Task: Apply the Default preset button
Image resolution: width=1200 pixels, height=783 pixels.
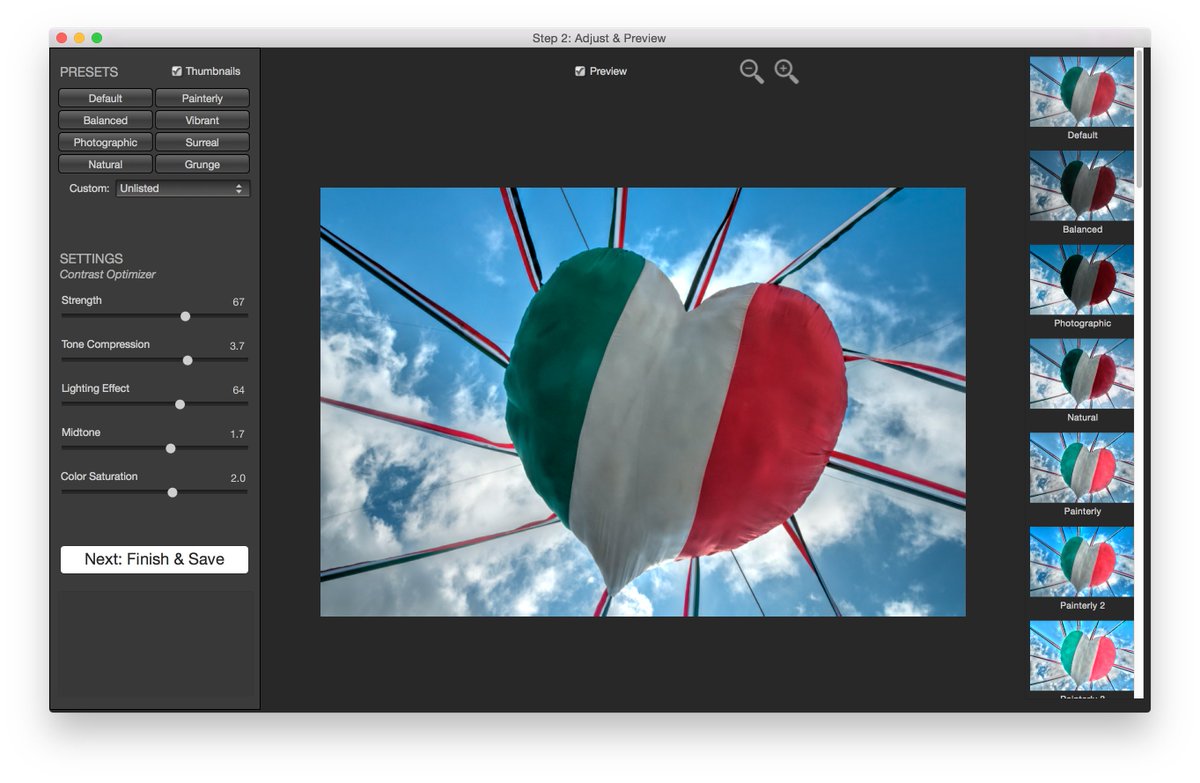Action: (x=105, y=98)
